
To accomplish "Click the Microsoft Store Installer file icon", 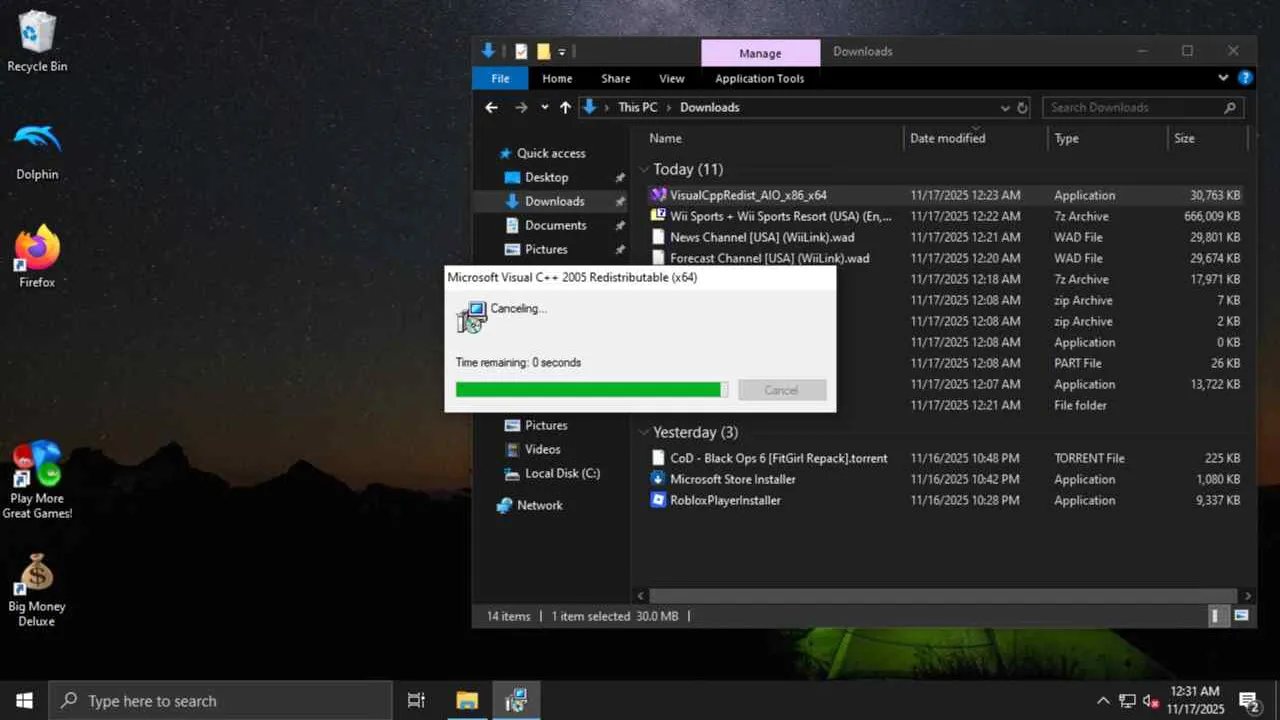I will click(658, 479).
